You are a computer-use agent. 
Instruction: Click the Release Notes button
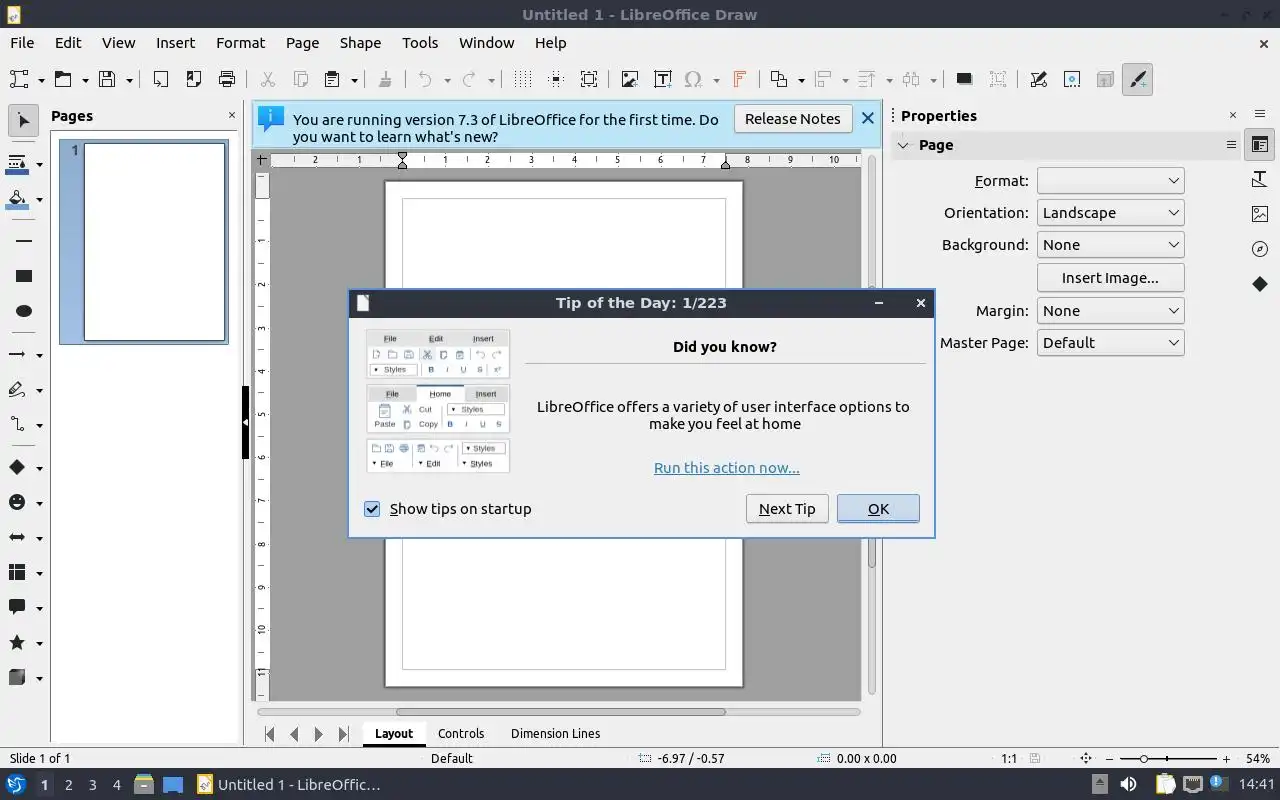tap(792, 119)
